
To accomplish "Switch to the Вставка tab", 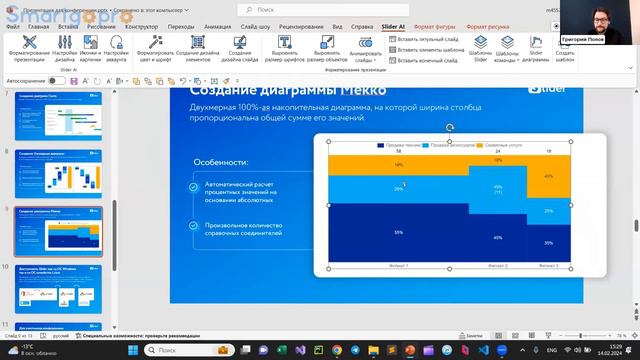I will 68,27.
